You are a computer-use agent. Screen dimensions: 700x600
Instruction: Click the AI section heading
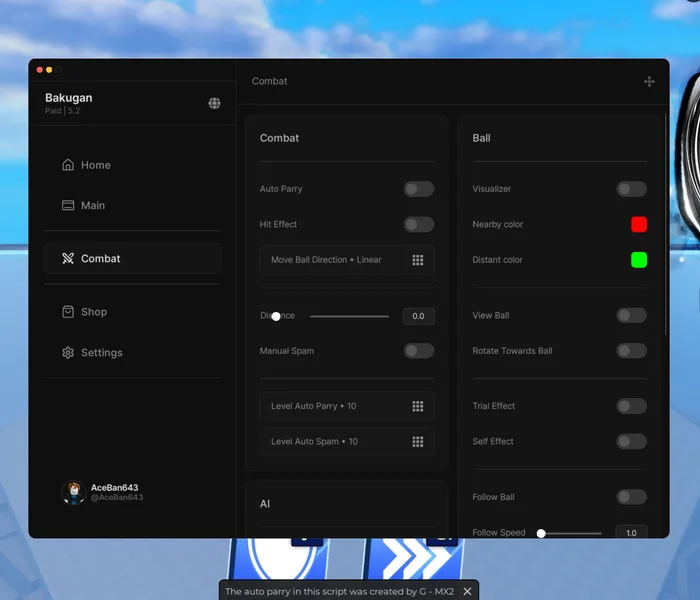pyautogui.click(x=265, y=504)
